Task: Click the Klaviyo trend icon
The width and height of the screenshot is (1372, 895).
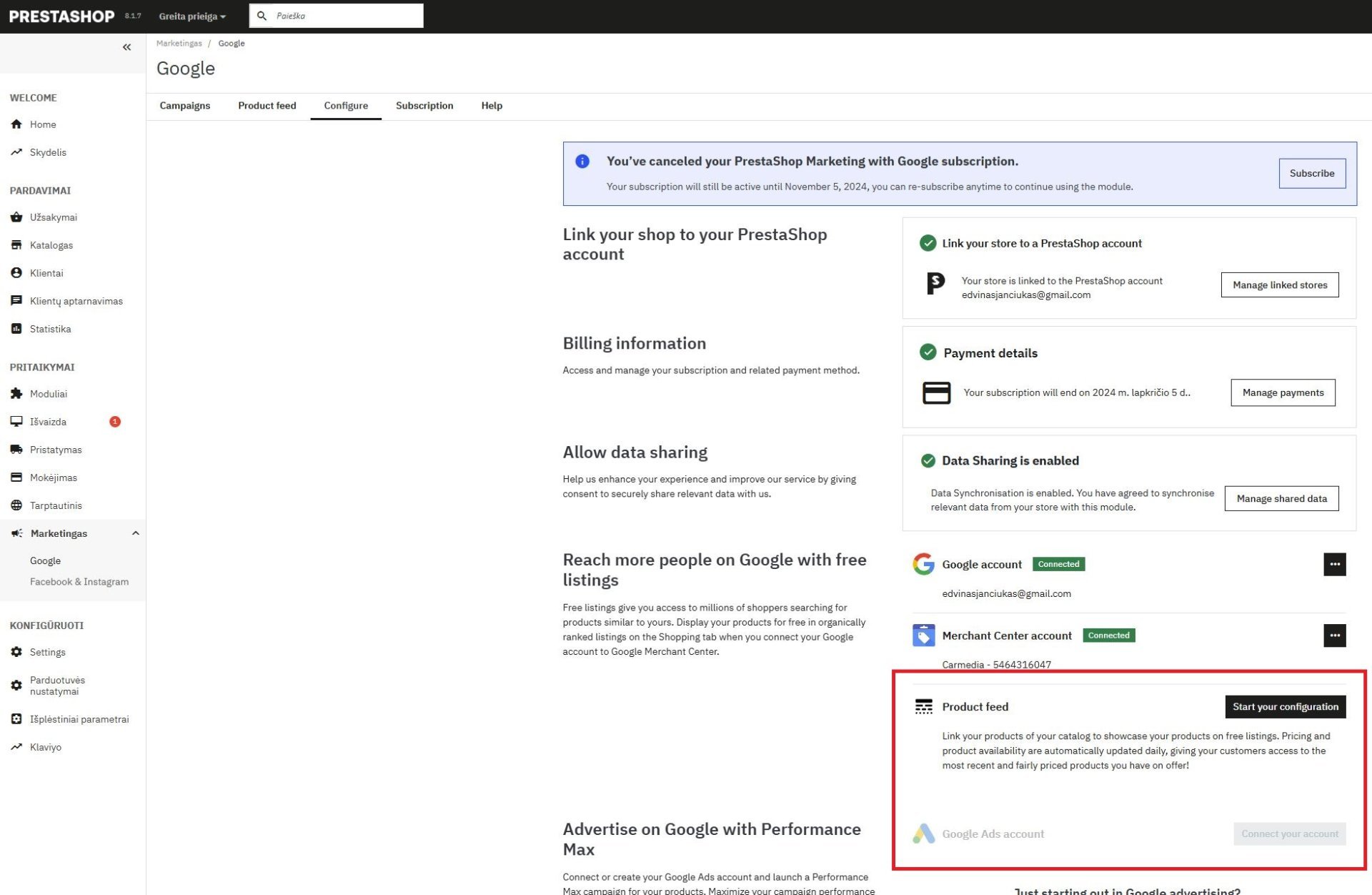Action: pos(16,747)
